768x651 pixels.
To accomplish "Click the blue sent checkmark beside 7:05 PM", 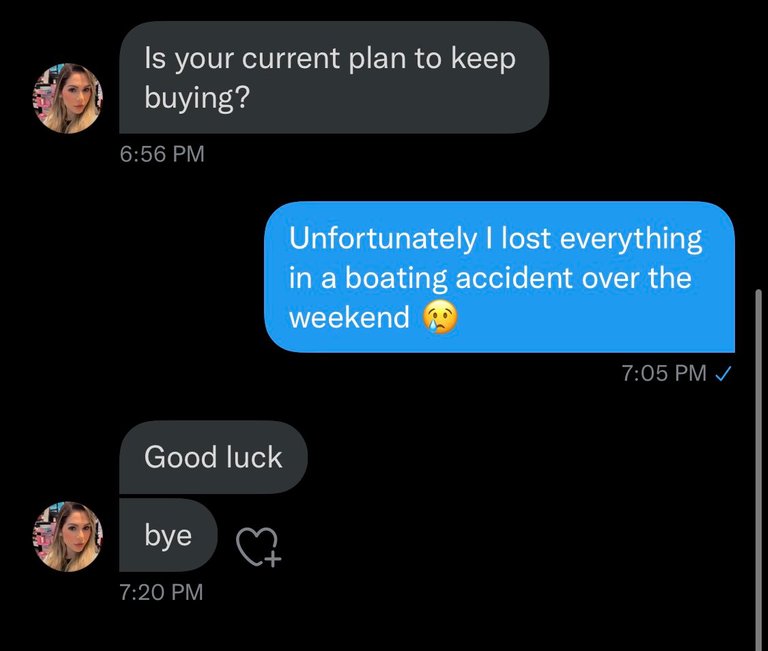I will [x=723, y=374].
